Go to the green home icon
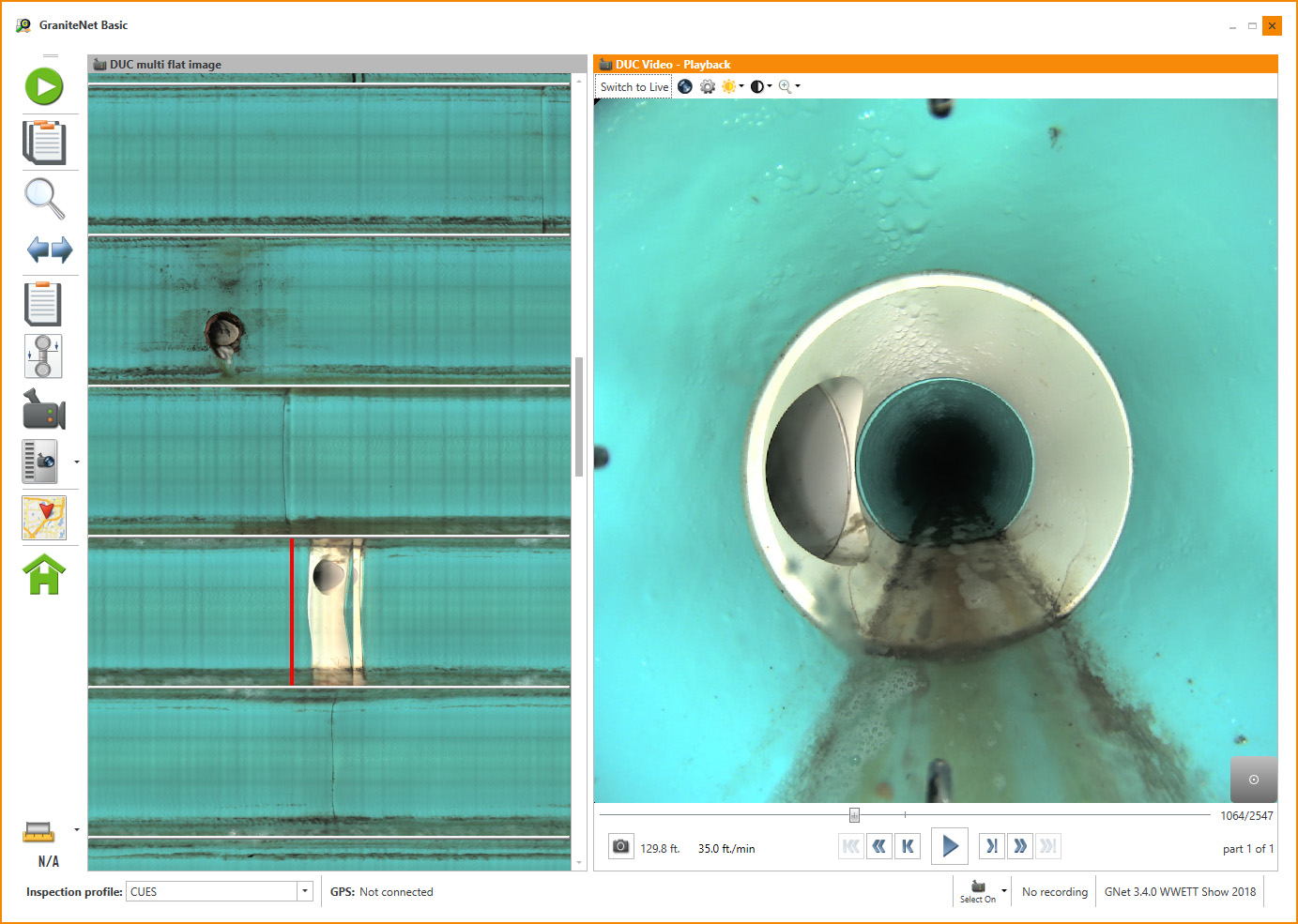This screenshot has width=1298, height=924. (44, 574)
